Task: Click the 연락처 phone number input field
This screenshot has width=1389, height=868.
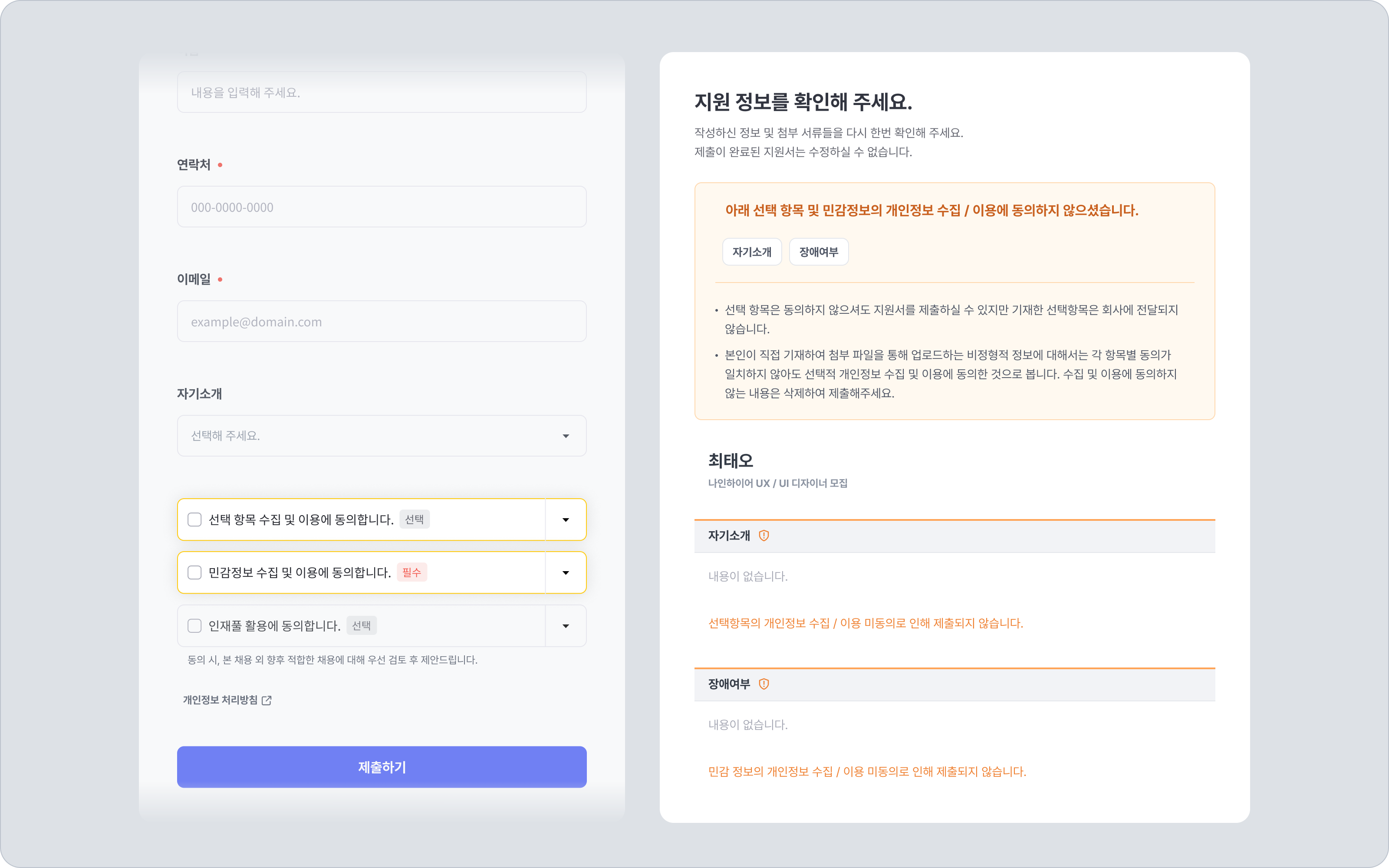Action: click(x=382, y=207)
